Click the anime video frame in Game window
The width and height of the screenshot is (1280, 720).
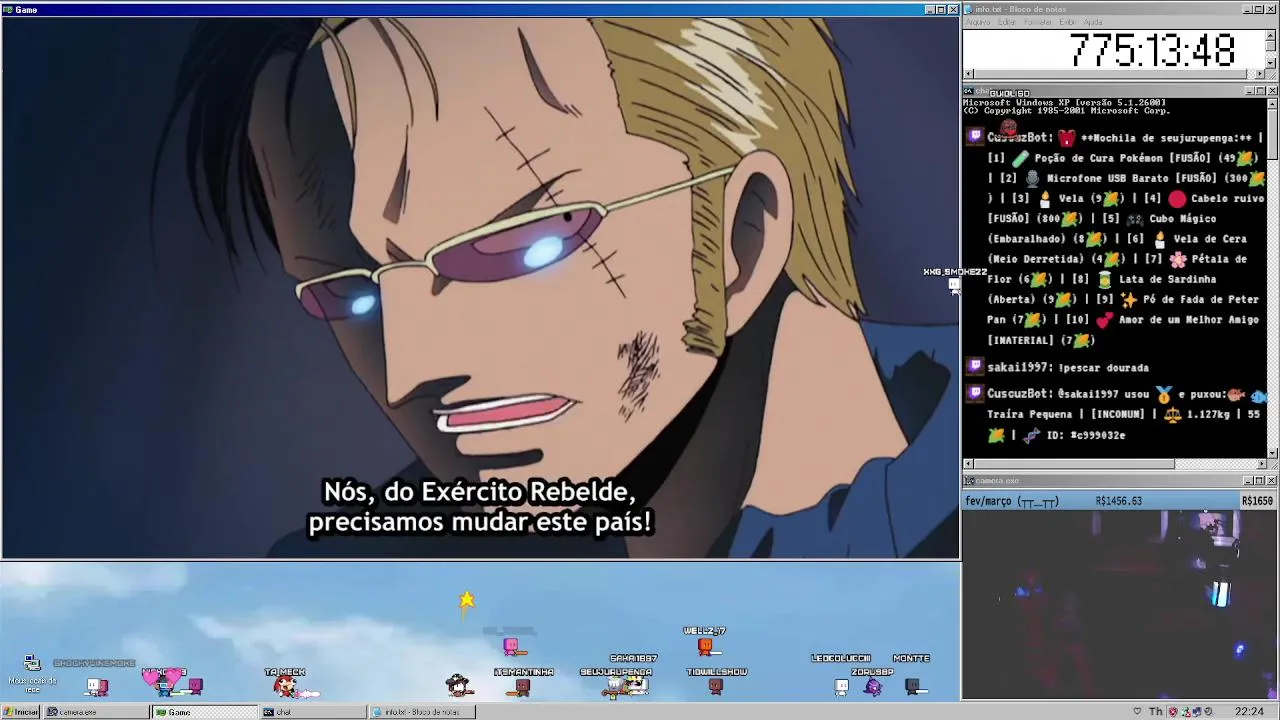point(481,288)
